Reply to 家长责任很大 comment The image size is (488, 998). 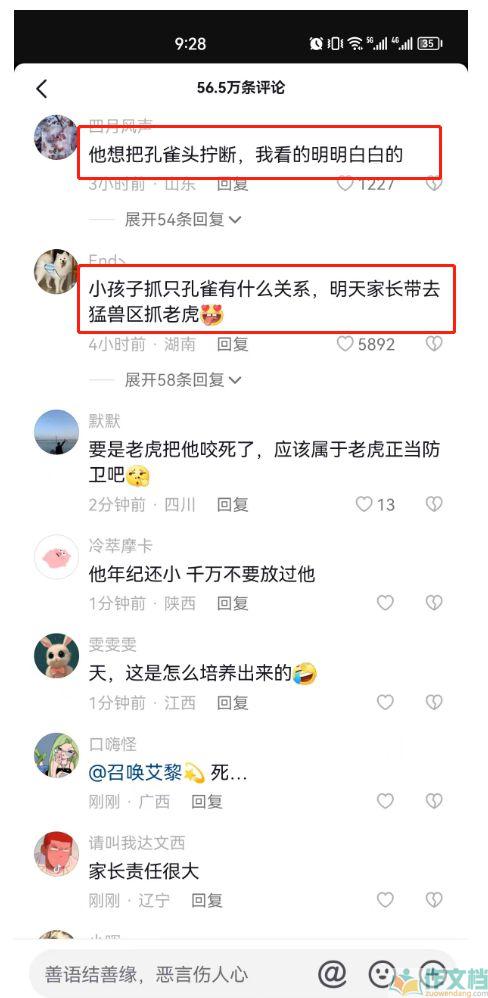207,900
